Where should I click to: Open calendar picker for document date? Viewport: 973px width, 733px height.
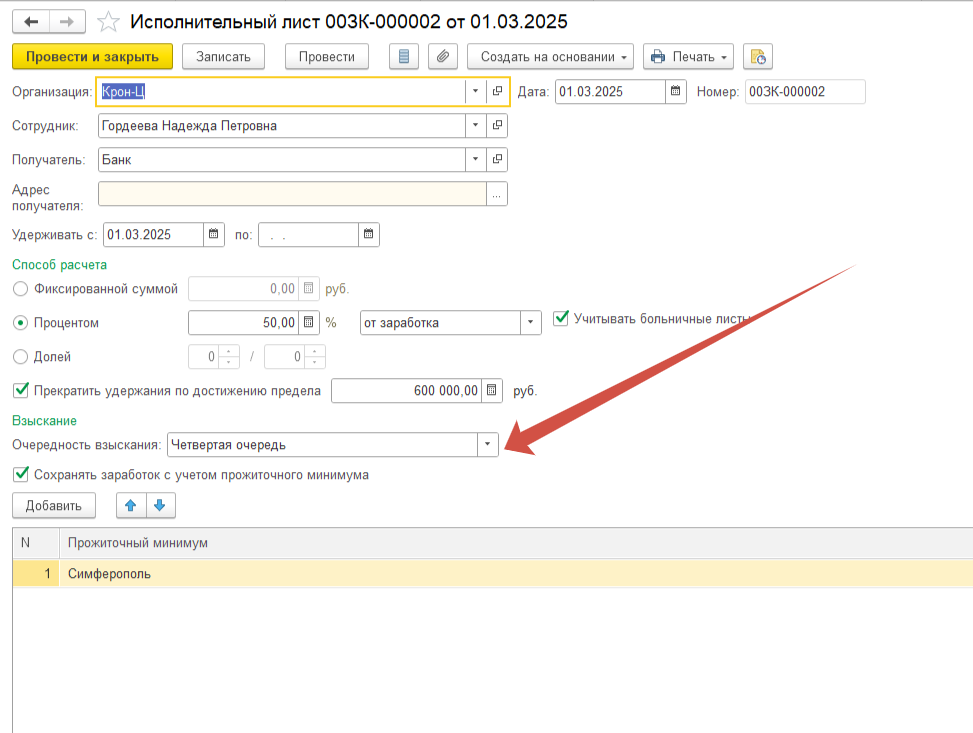coord(677,92)
